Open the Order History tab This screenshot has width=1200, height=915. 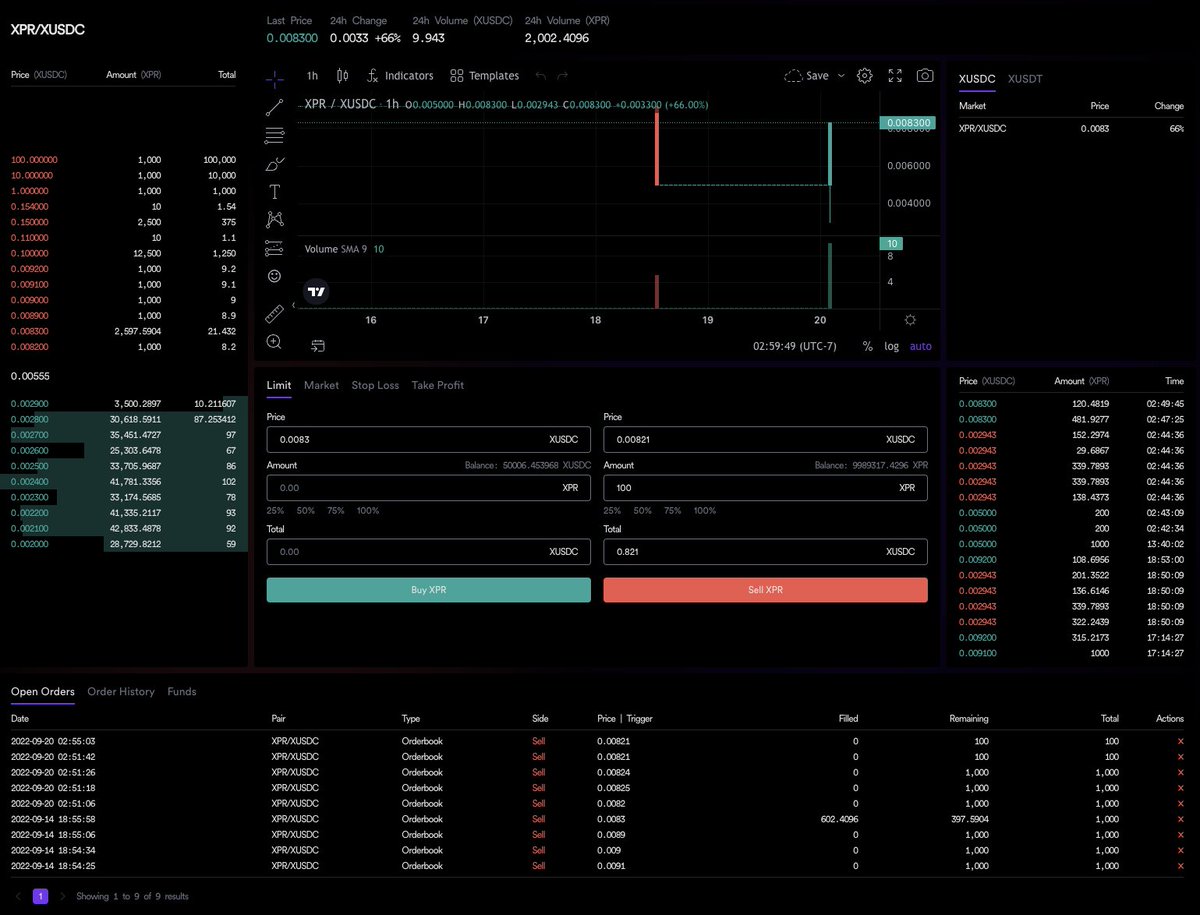coord(121,691)
